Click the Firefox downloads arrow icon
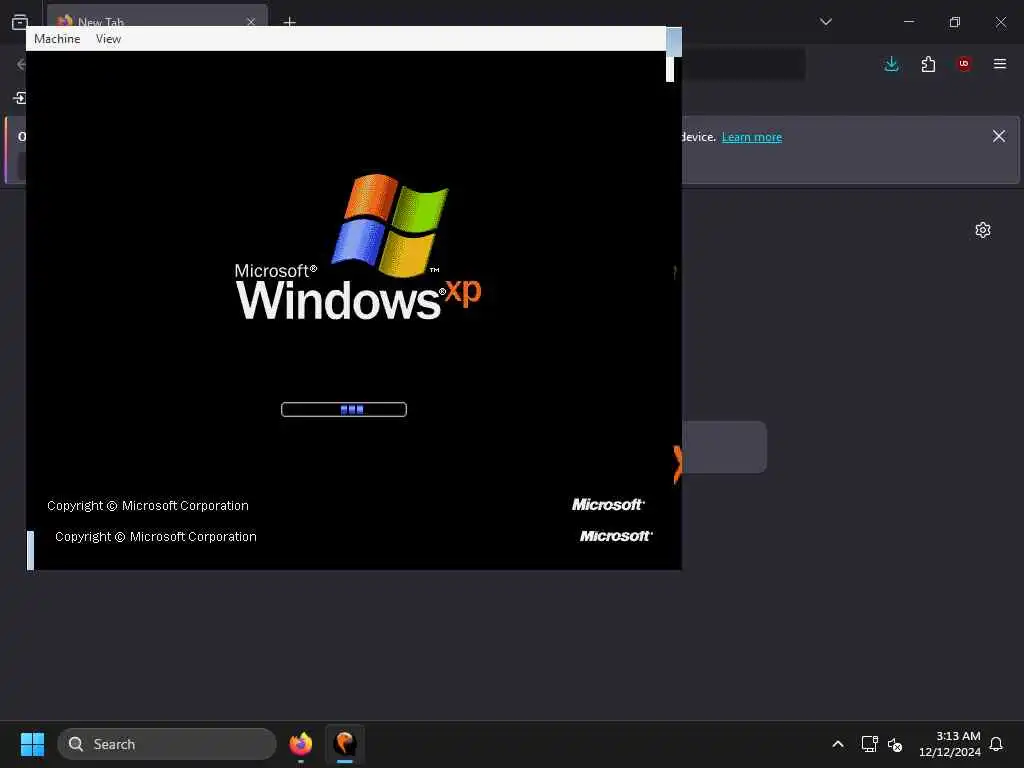Viewport: 1024px width, 768px height. (x=891, y=64)
